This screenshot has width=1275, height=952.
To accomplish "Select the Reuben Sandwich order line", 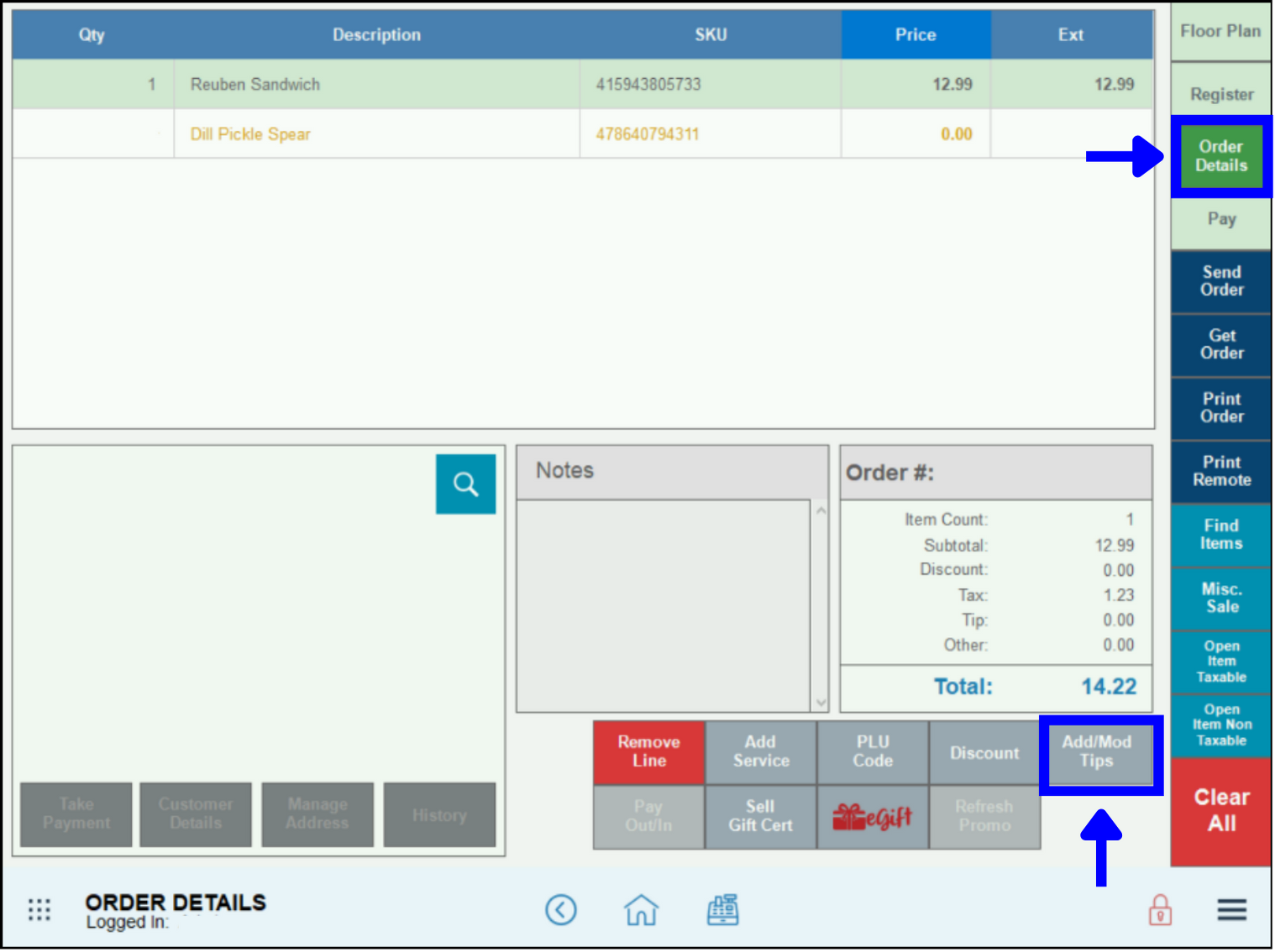I will (376, 84).
